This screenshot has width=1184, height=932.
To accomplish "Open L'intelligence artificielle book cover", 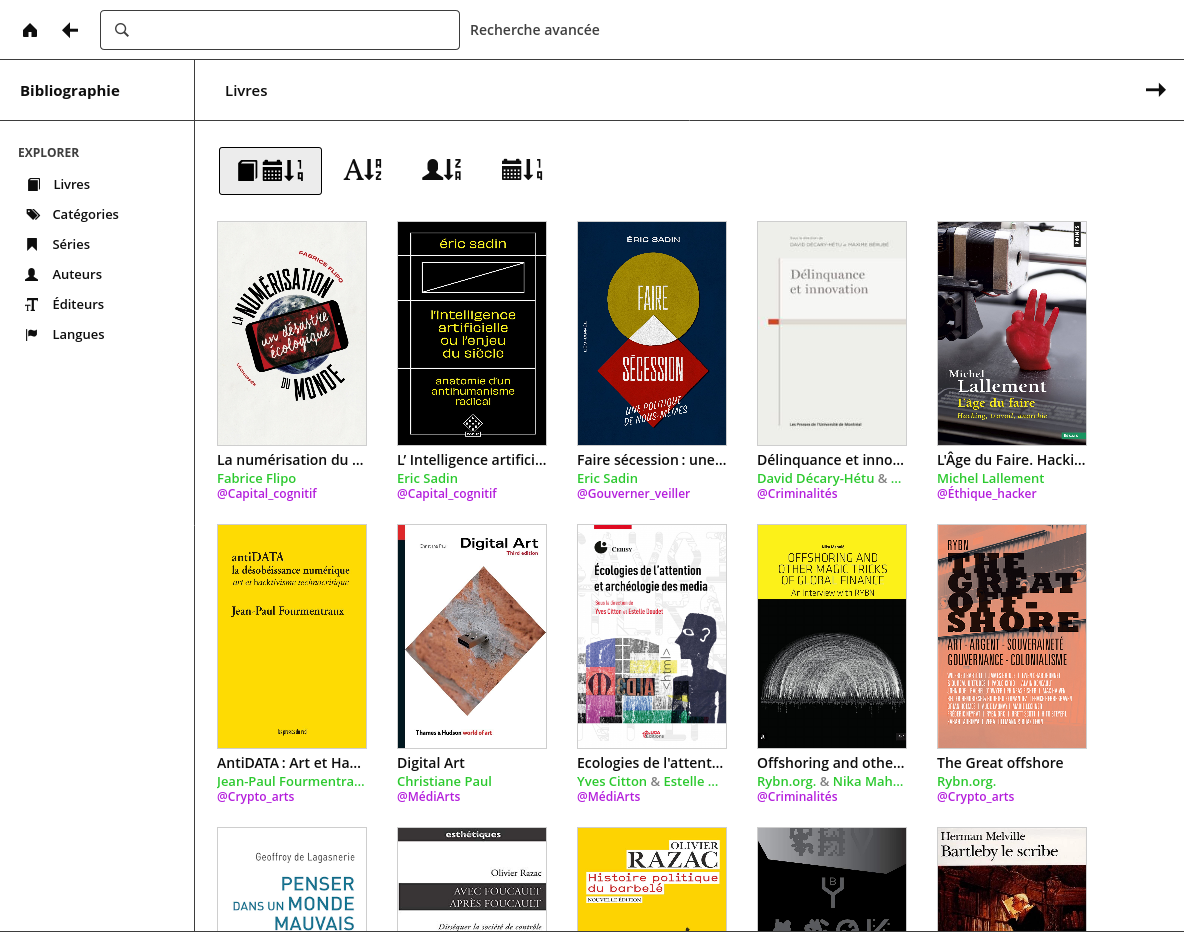I will click(472, 333).
